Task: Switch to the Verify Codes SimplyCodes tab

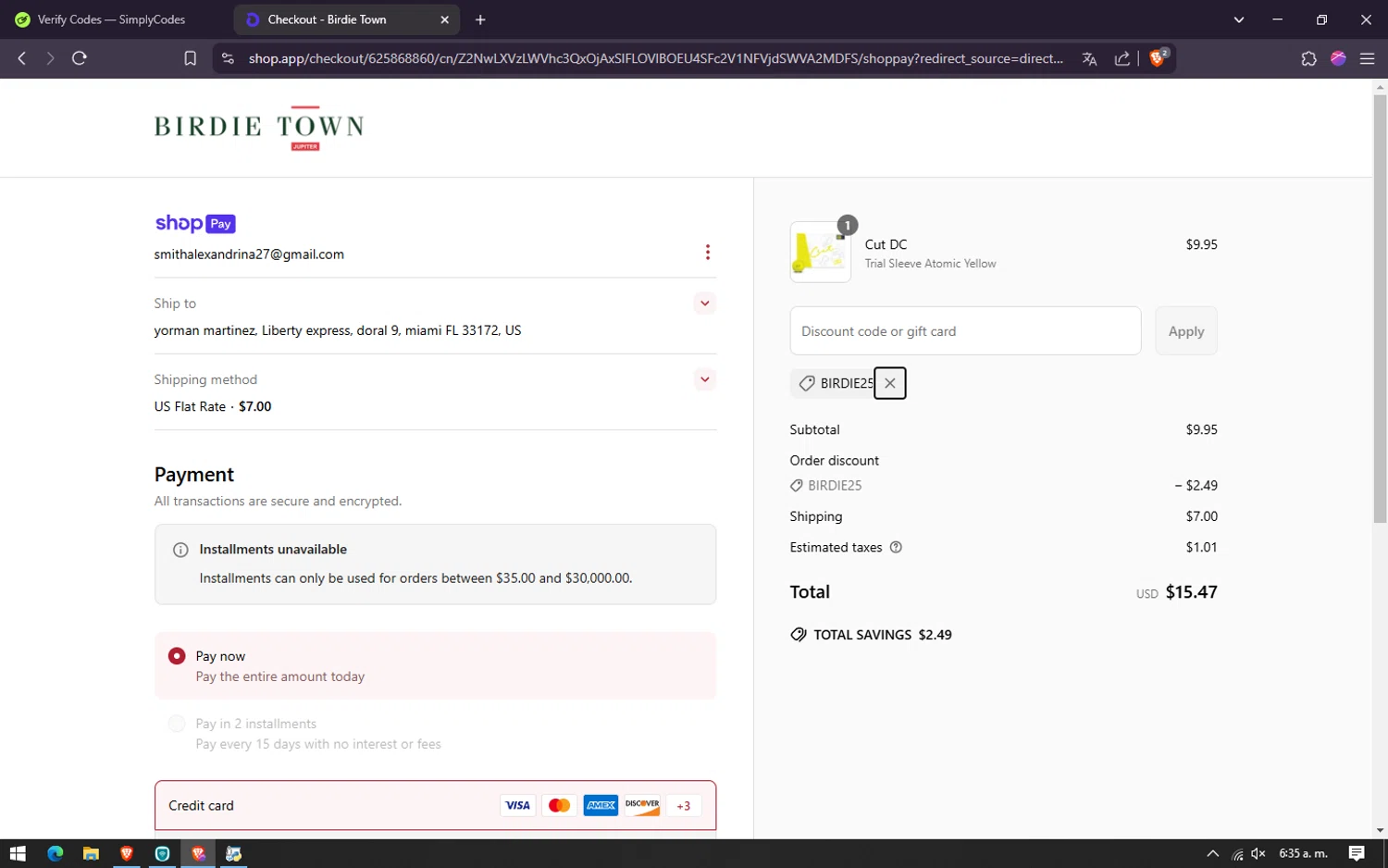Action: (113, 19)
